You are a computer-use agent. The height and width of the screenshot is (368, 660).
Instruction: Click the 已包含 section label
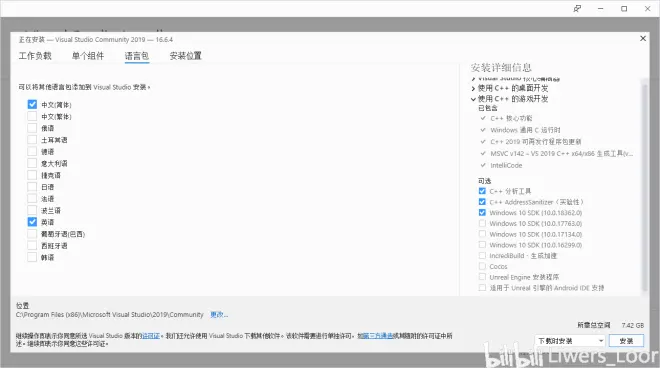coord(488,109)
